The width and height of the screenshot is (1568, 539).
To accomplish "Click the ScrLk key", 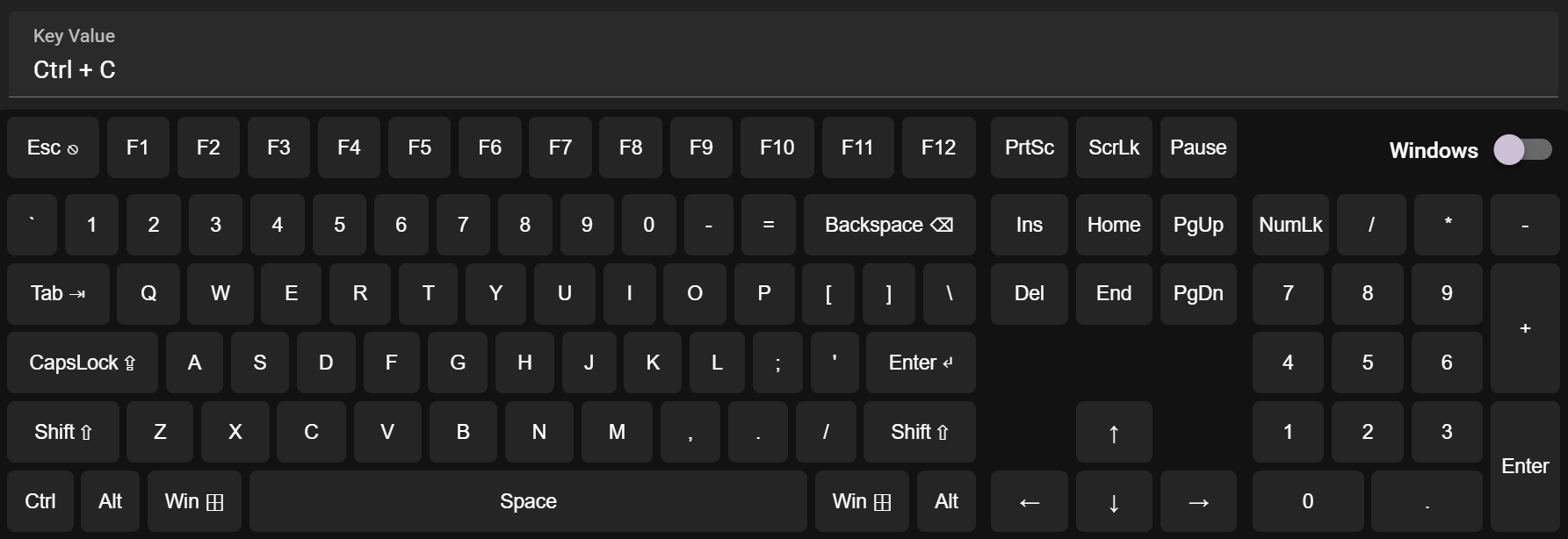I will (x=1114, y=147).
